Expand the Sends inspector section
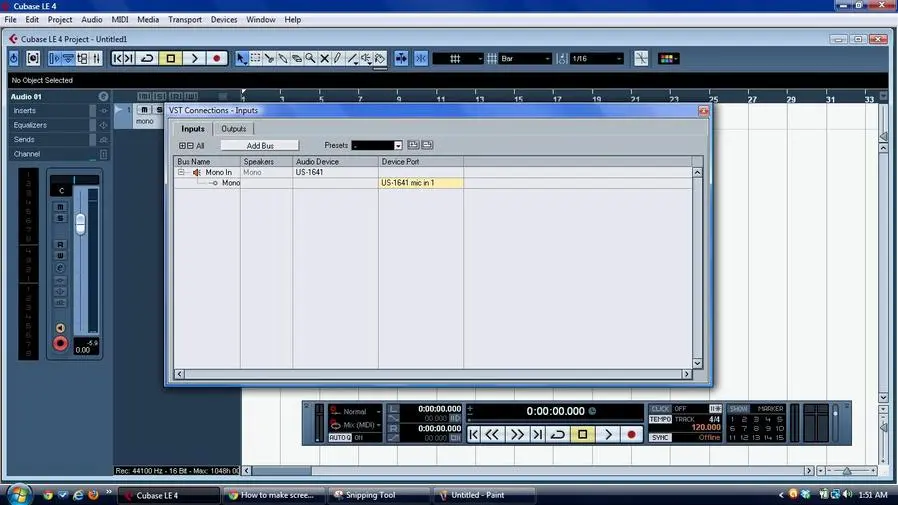Viewport: 898px width, 505px height. 24,140
